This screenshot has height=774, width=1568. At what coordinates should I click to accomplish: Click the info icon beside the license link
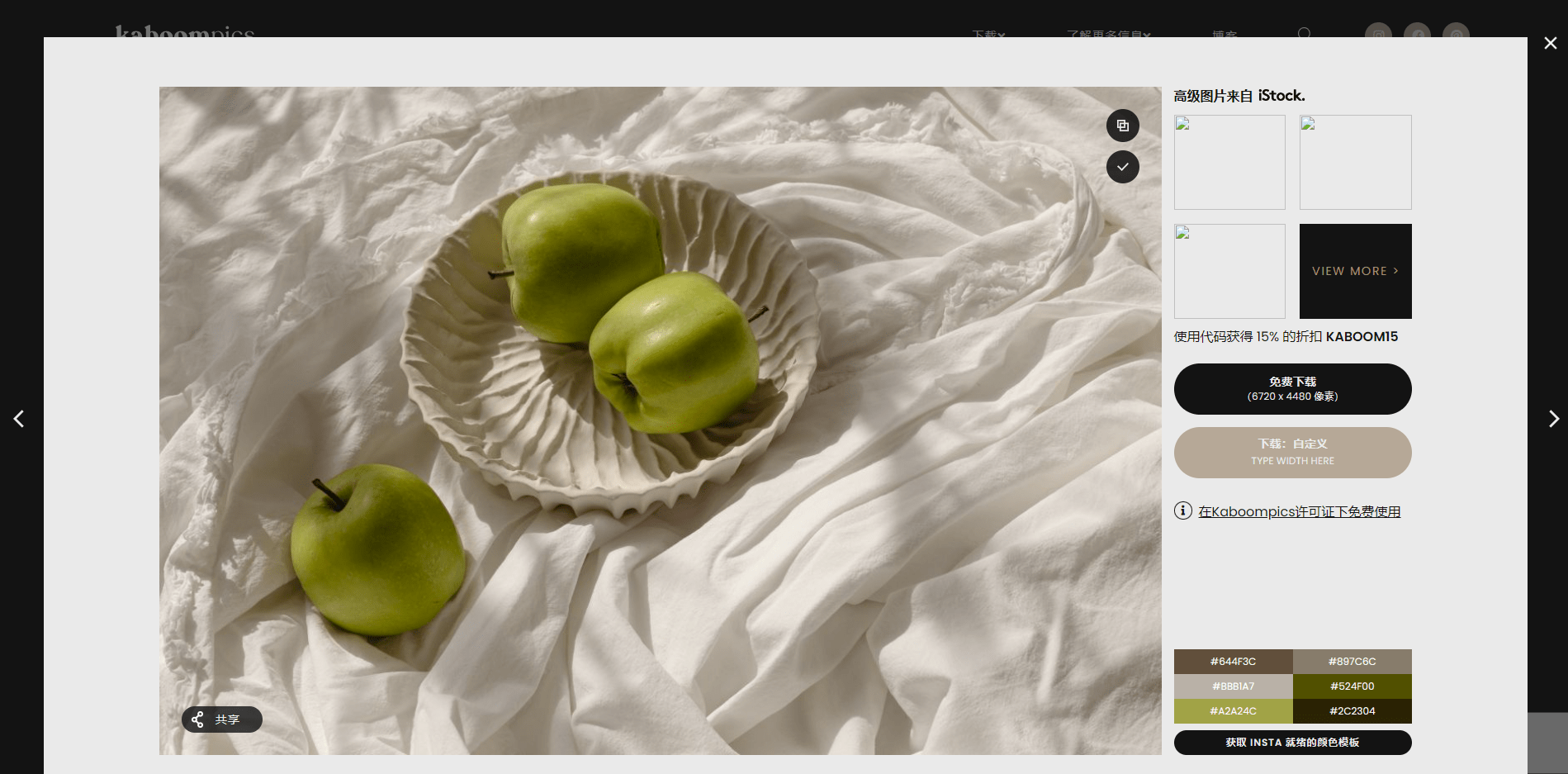pyautogui.click(x=1182, y=510)
